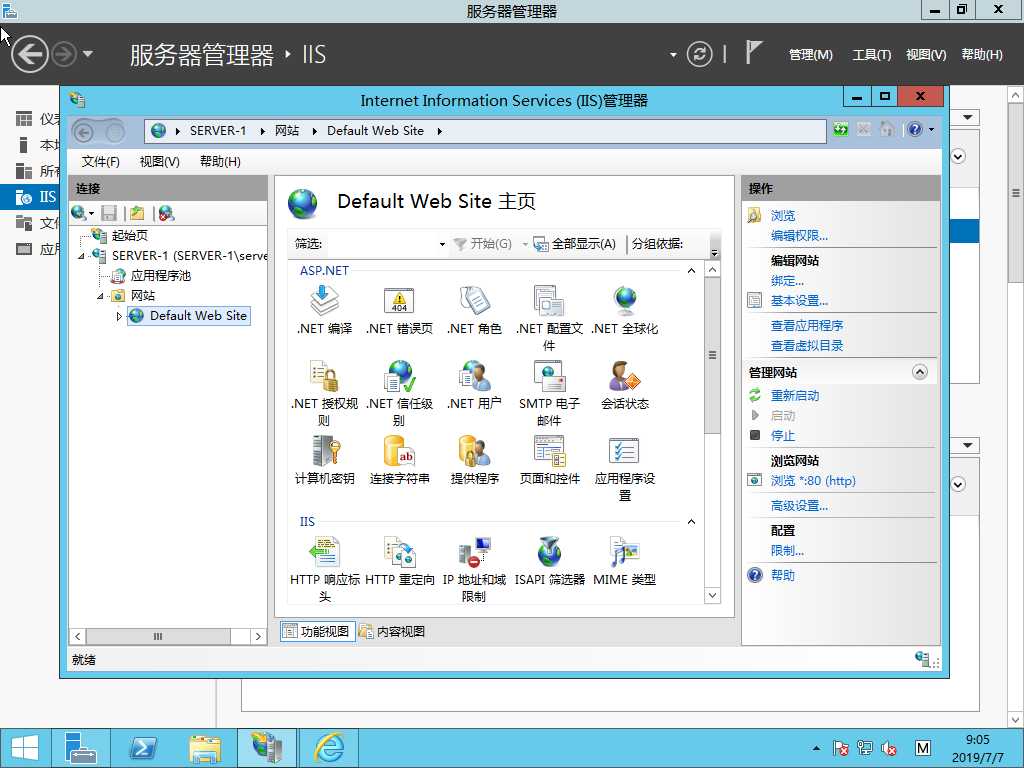Click the save icon in 连接 toolbar
This screenshot has height=768, width=1024.
(109, 213)
